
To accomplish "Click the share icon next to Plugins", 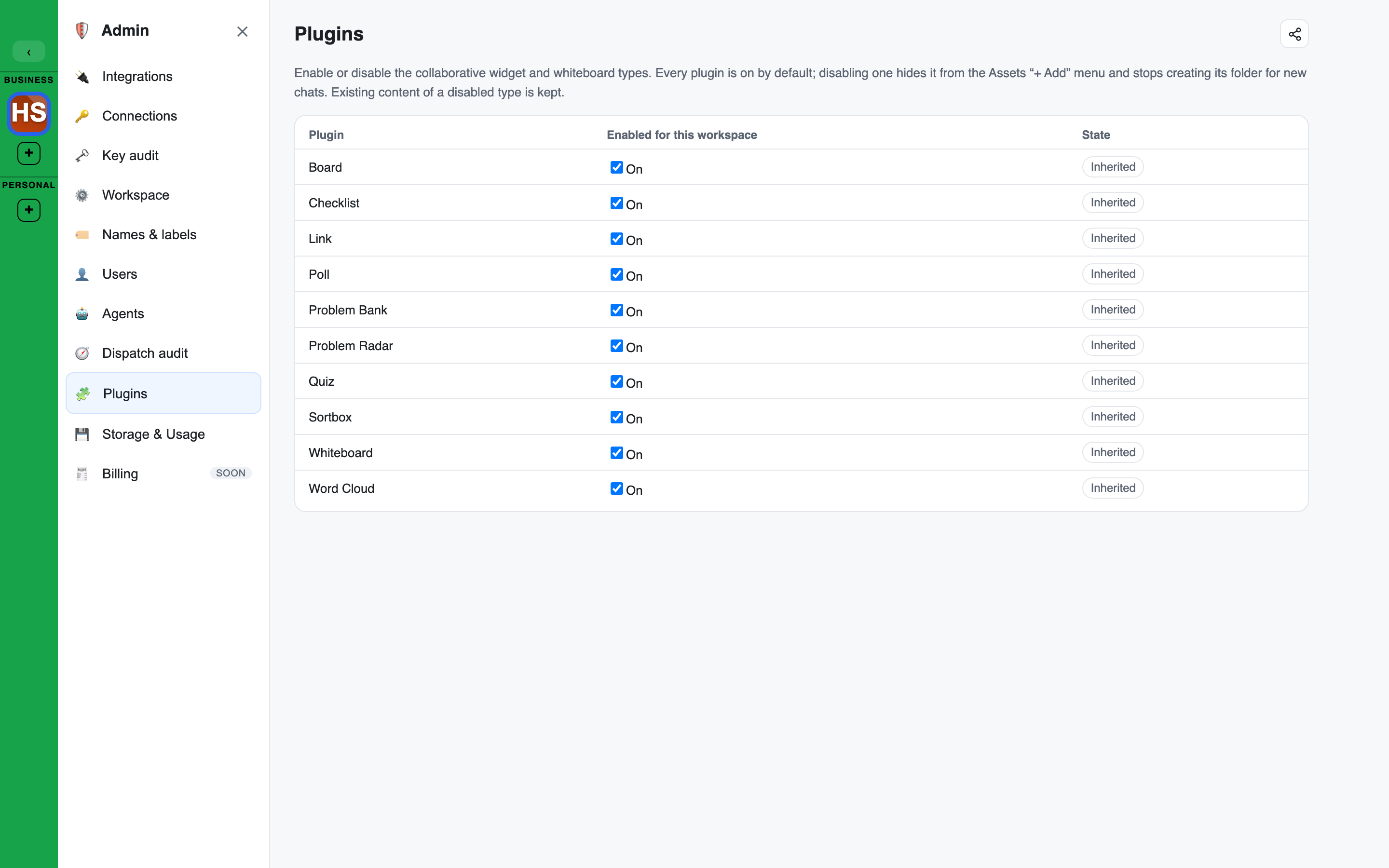I will click(1294, 34).
